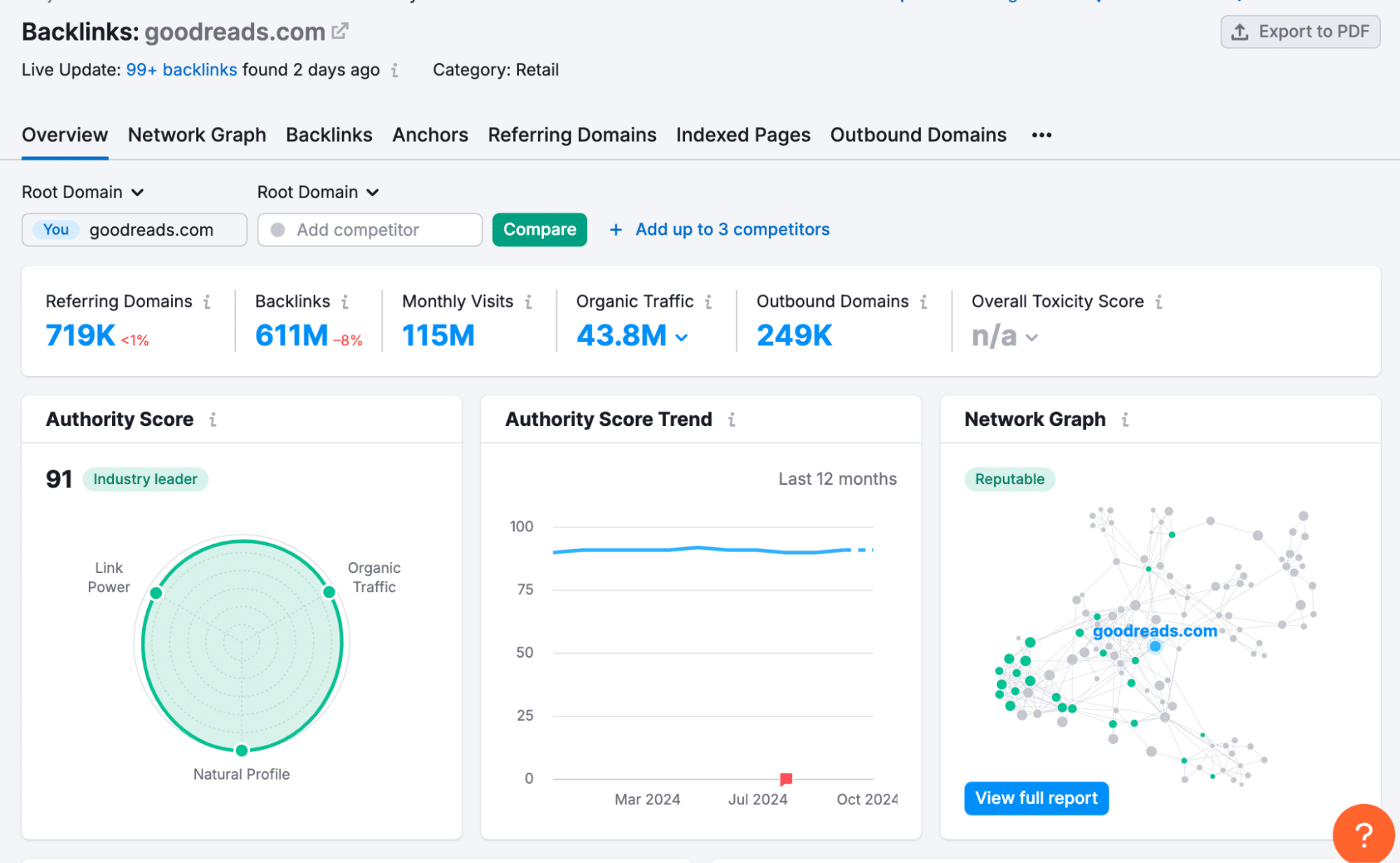1400x863 pixels.
Task: Click the goodreads.com node in network graph
Action: click(1155, 646)
